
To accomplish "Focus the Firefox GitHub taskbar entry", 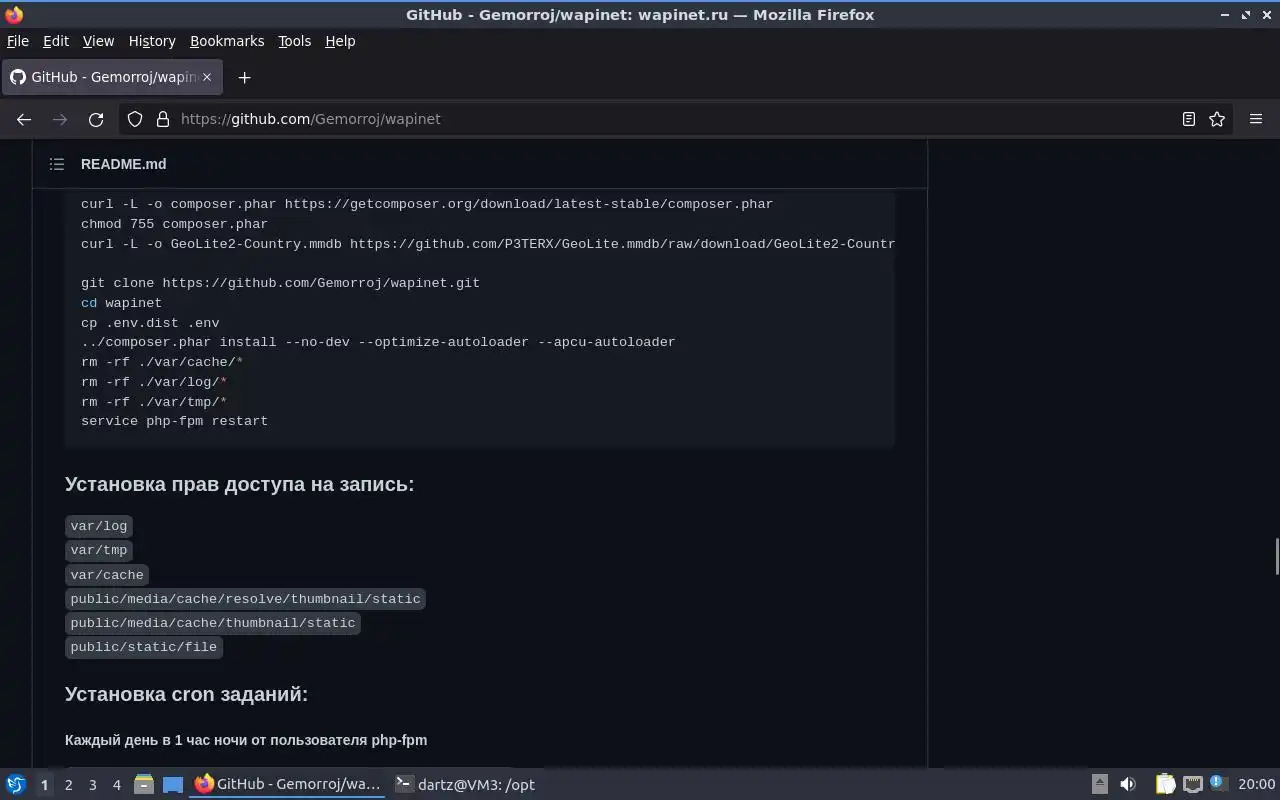I will click(288, 785).
